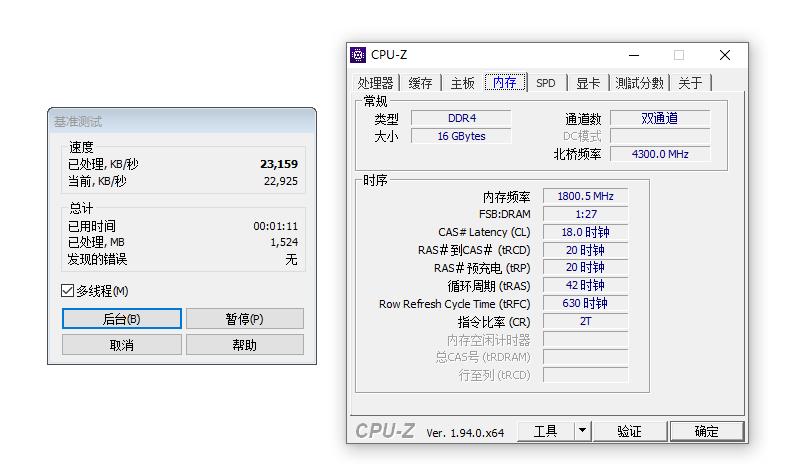The height and width of the screenshot is (475, 809).
Task: Click the CPU-Z window title text
Action: coord(389,55)
